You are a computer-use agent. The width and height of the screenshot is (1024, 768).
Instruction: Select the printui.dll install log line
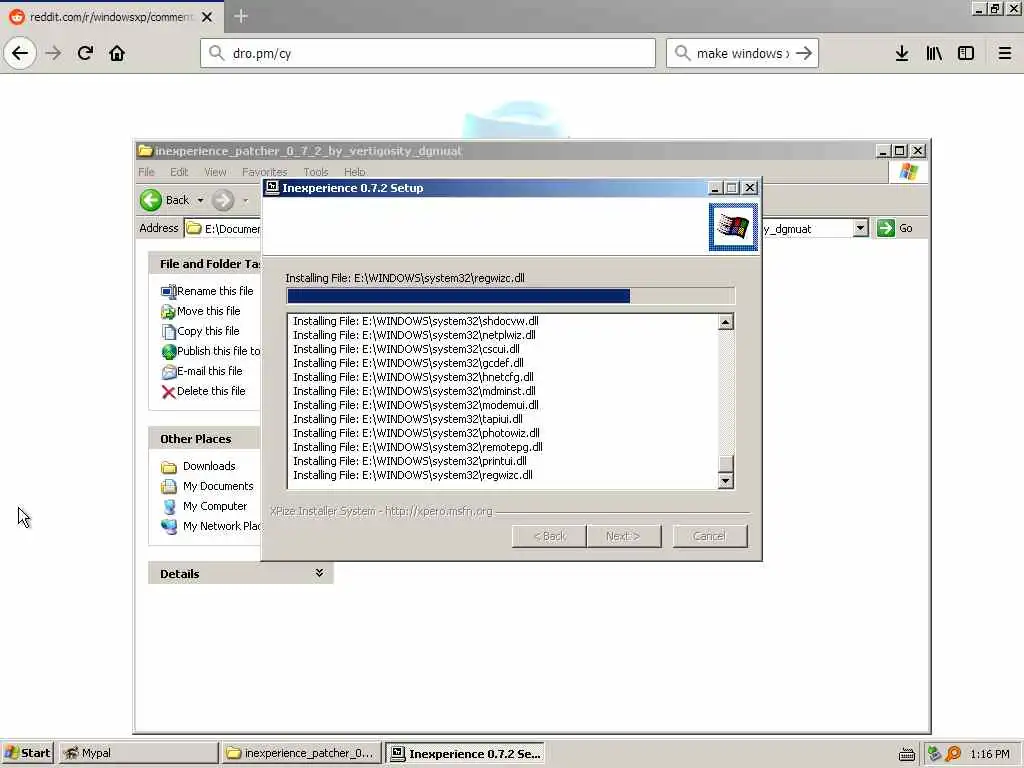tap(409, 461)
